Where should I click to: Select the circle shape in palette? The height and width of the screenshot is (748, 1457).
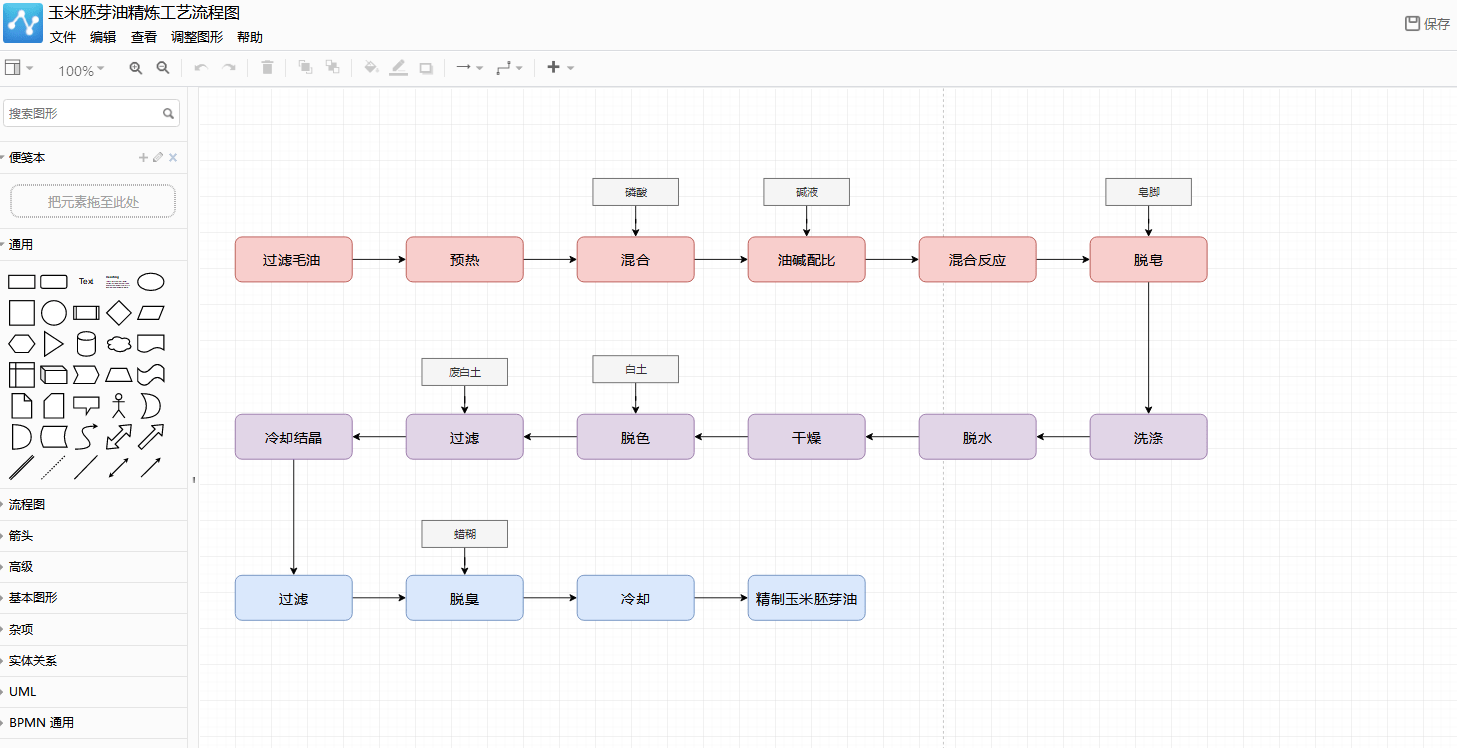(54, 313)
